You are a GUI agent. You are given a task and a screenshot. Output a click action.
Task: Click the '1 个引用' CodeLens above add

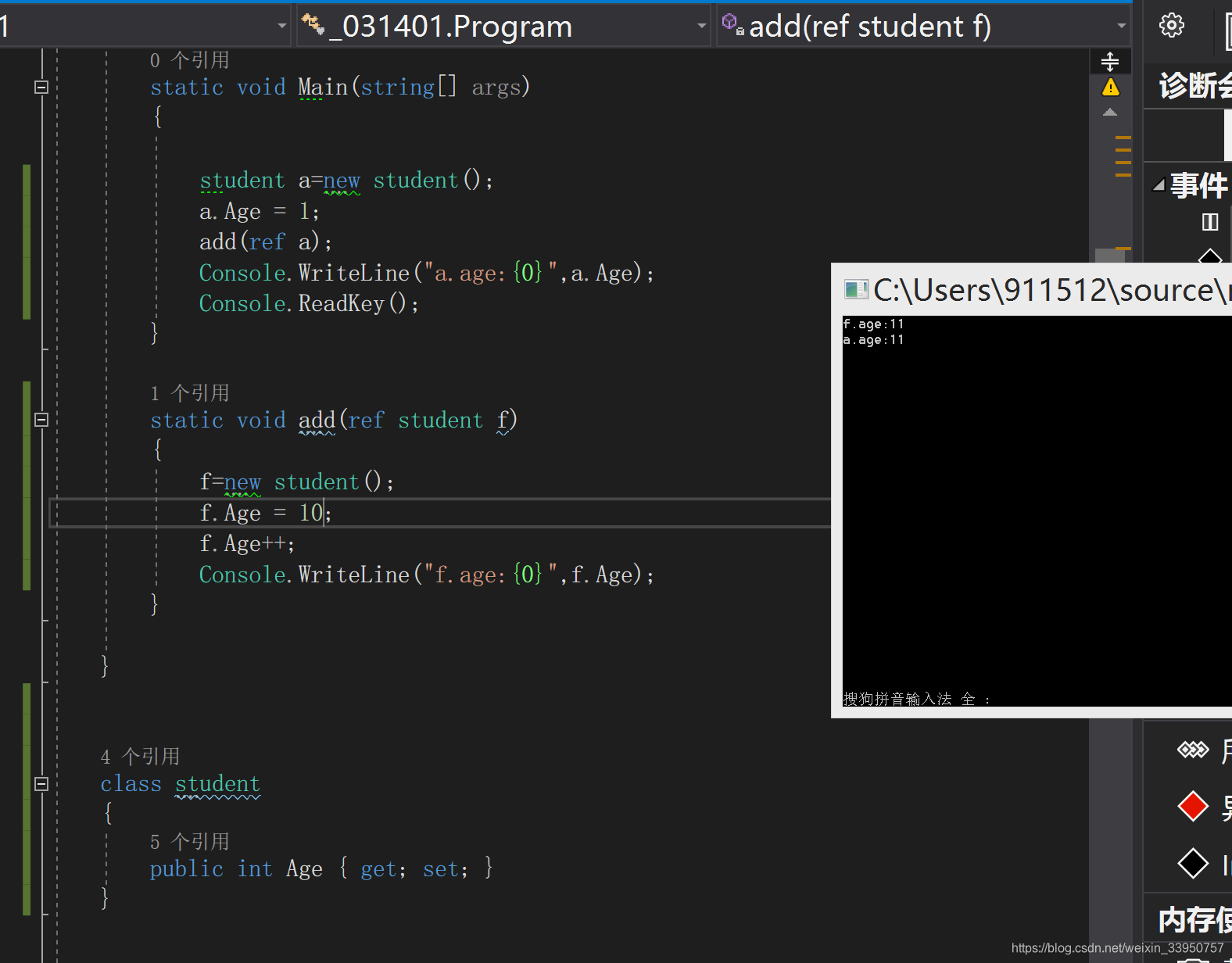[x=190, y=392]
